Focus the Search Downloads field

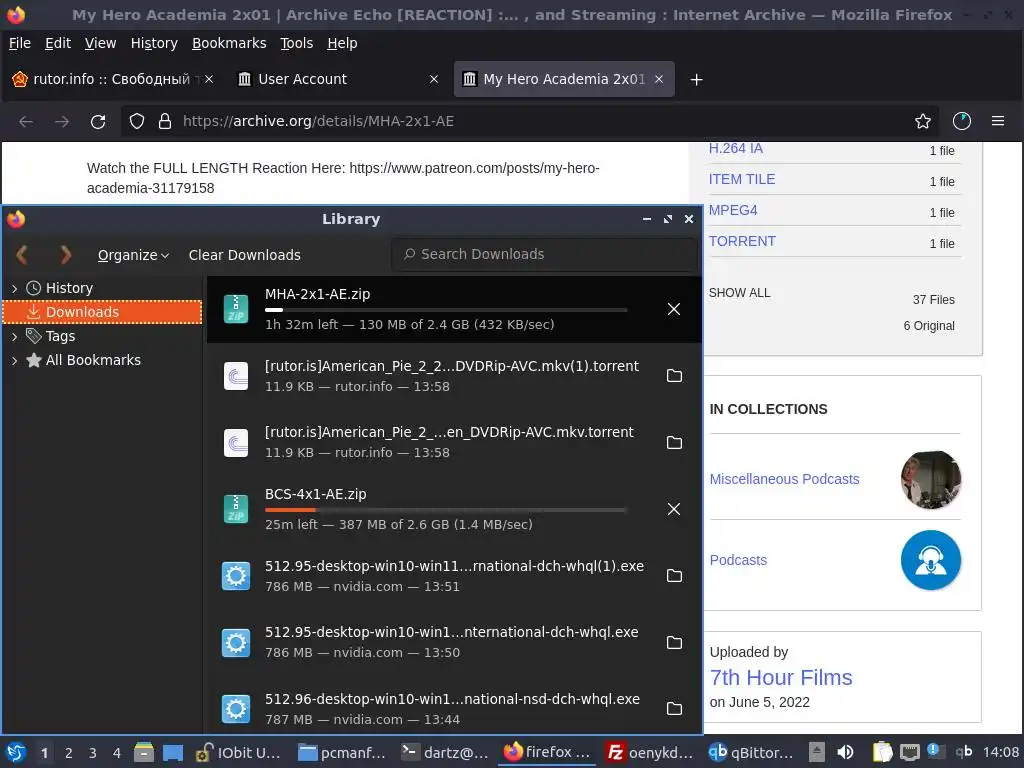point(545,255)
